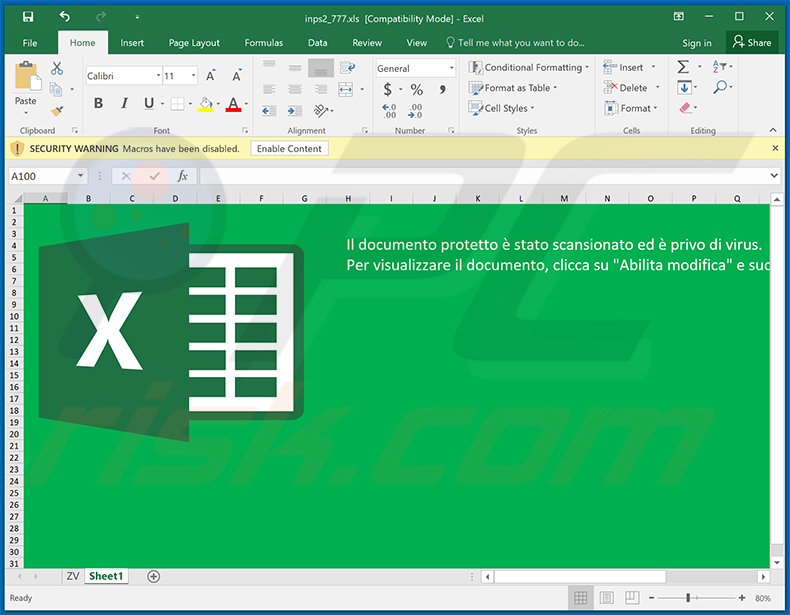Open Find & Select magnifier
790x615 pixels.
click(x=720, y=87)
